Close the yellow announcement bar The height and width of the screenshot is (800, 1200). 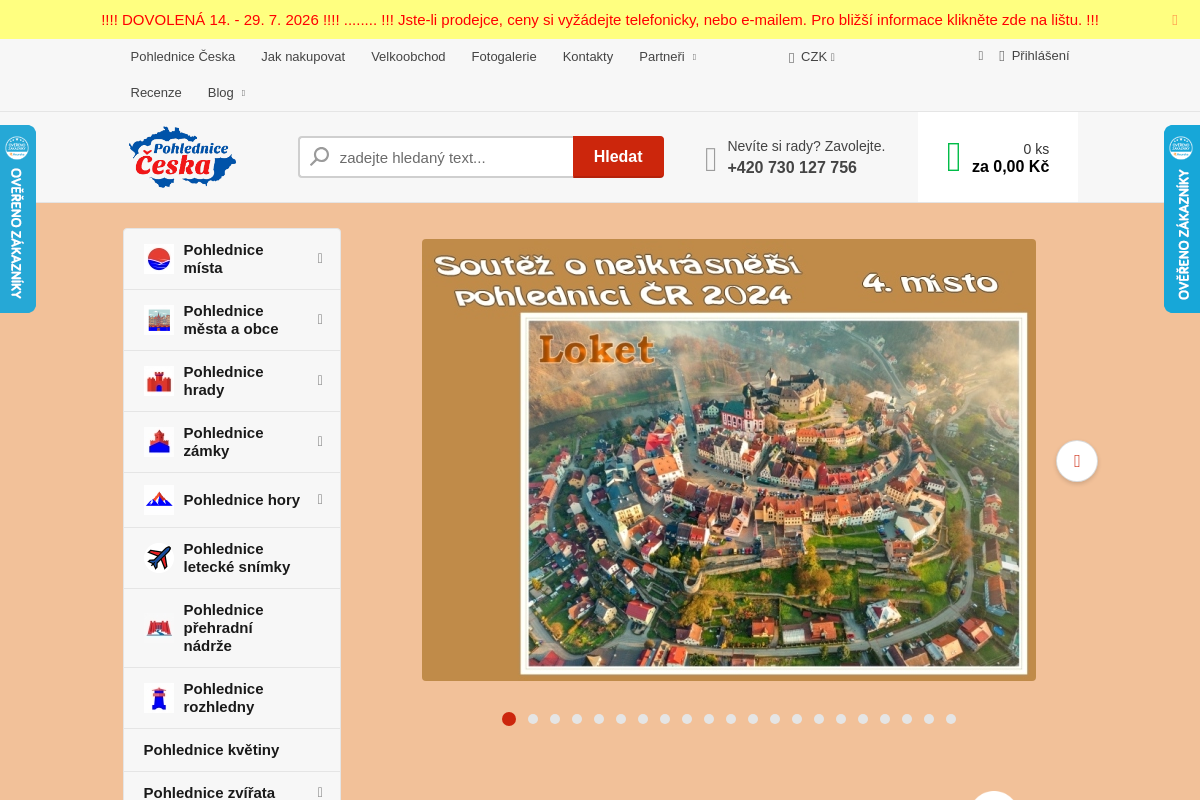tap(1175, 20)
